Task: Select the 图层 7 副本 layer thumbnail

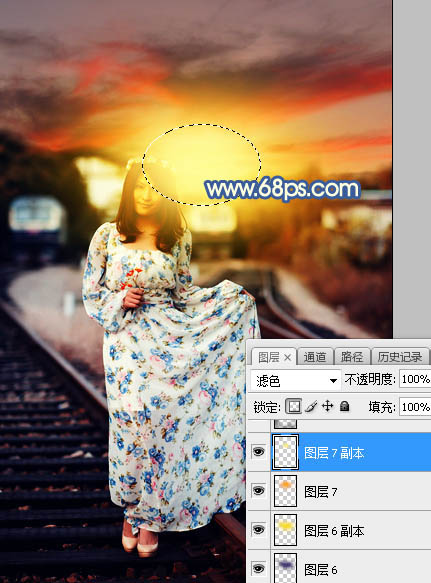Action: coord(285,452)
